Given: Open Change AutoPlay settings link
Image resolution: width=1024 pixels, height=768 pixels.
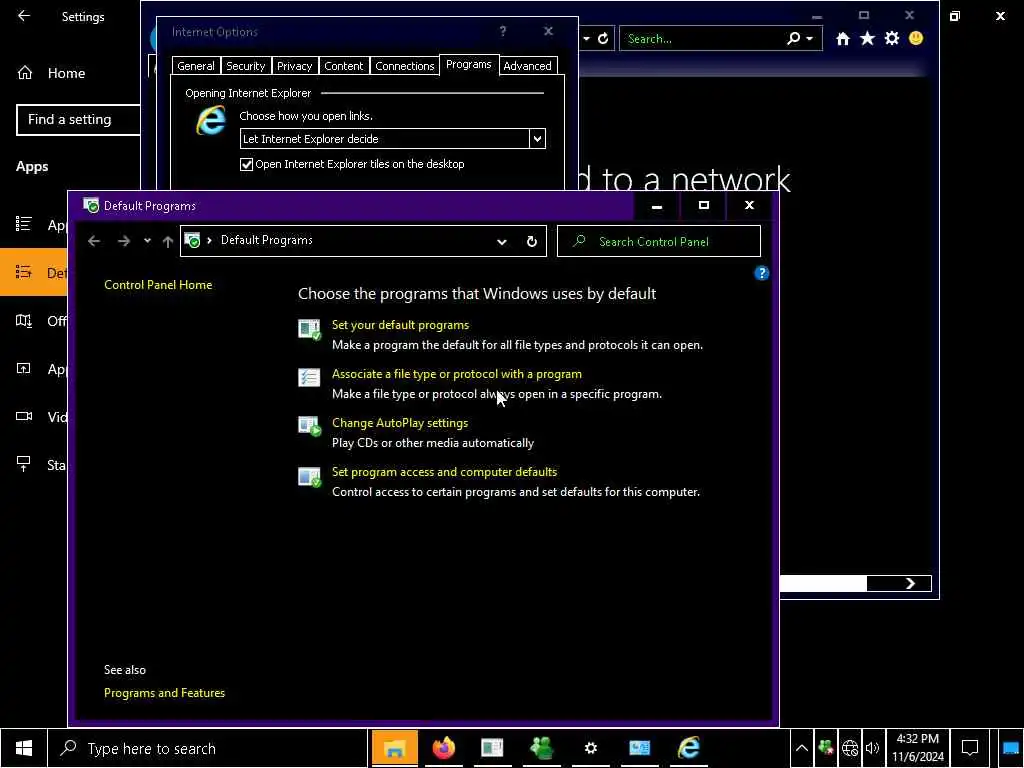Looking at the screenshot, I should click(x=400, y=423).
